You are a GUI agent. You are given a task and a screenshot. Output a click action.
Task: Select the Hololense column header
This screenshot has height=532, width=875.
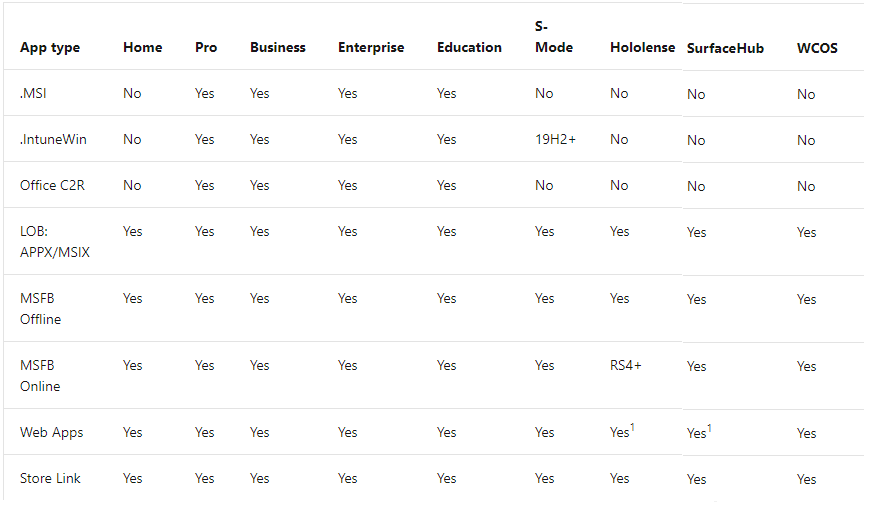pos(642,47)
